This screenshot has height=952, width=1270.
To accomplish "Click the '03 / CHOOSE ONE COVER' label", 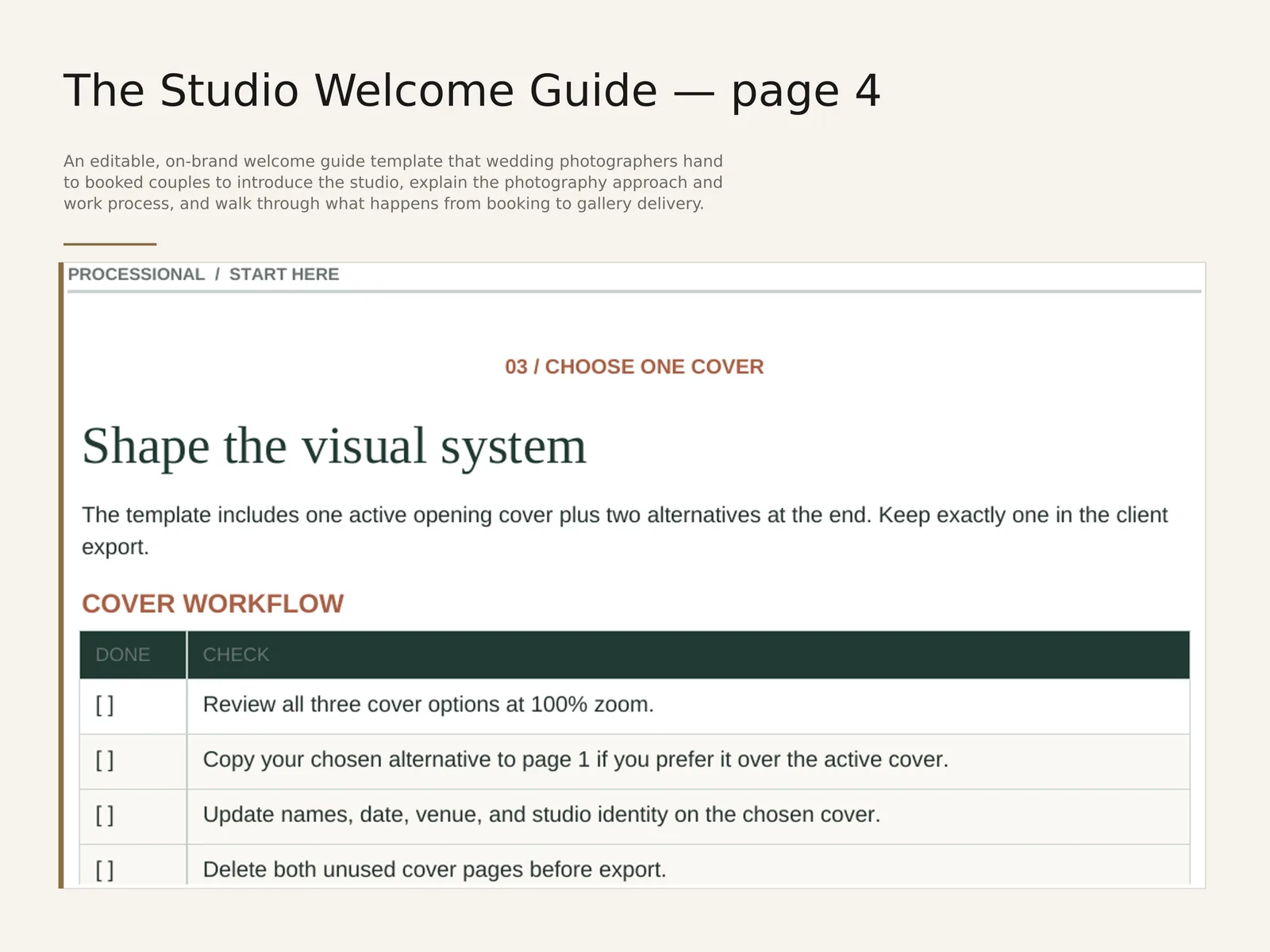I will click(x=634, y=367).
